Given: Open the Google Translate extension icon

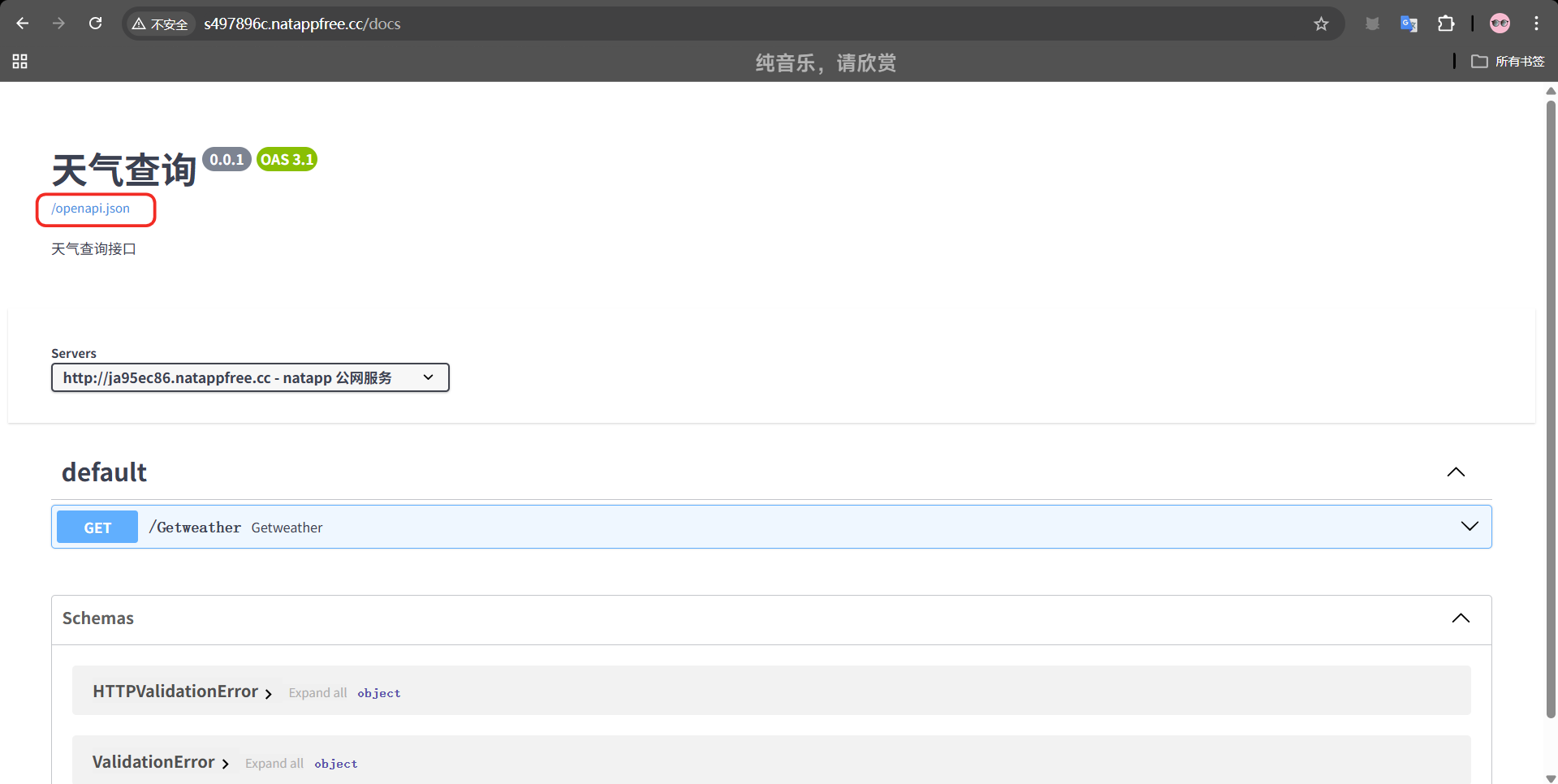Looking at the screenshot, I should pos(1409,24).
